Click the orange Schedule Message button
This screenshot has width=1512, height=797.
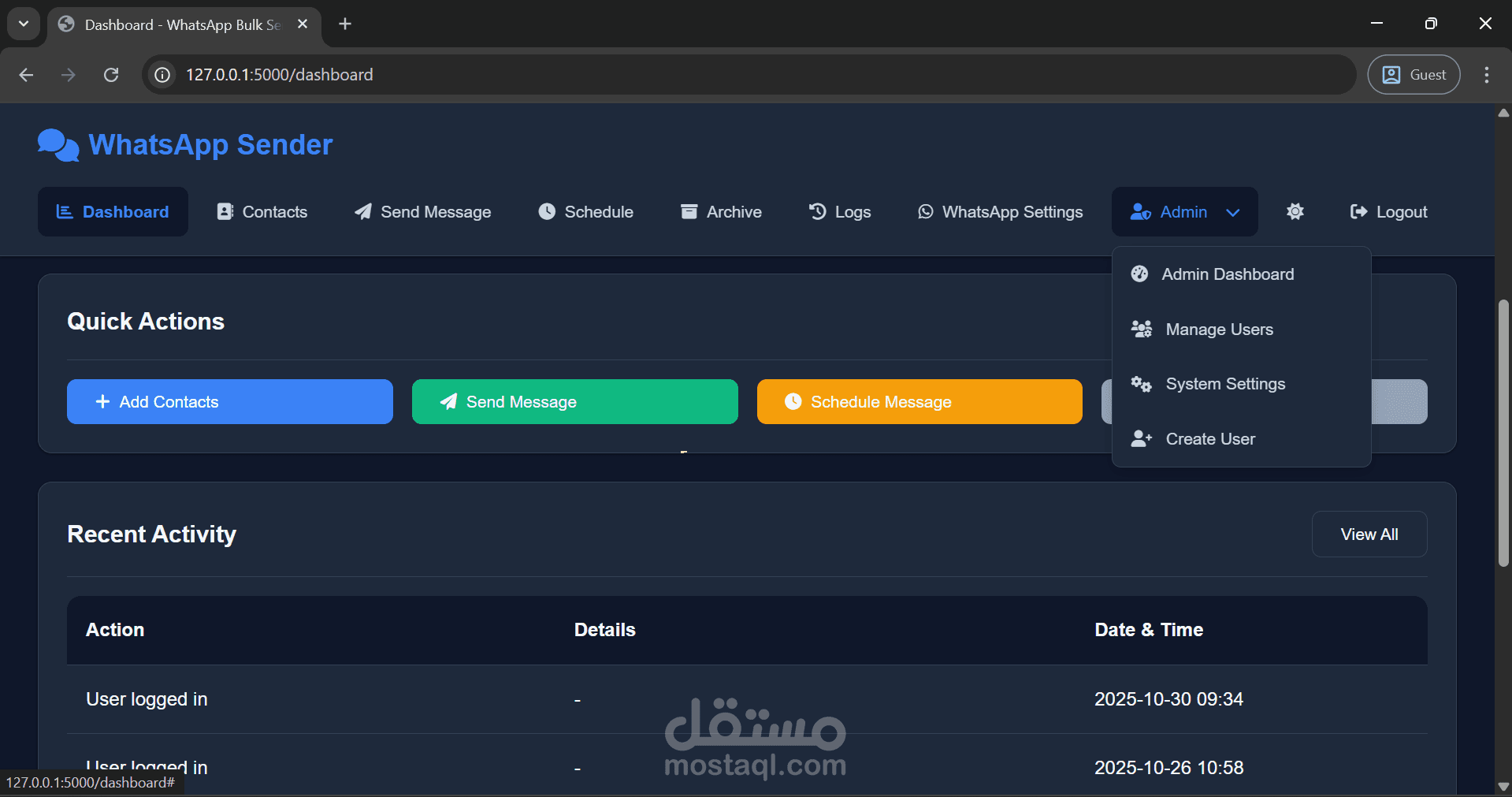tap(919, 402)
